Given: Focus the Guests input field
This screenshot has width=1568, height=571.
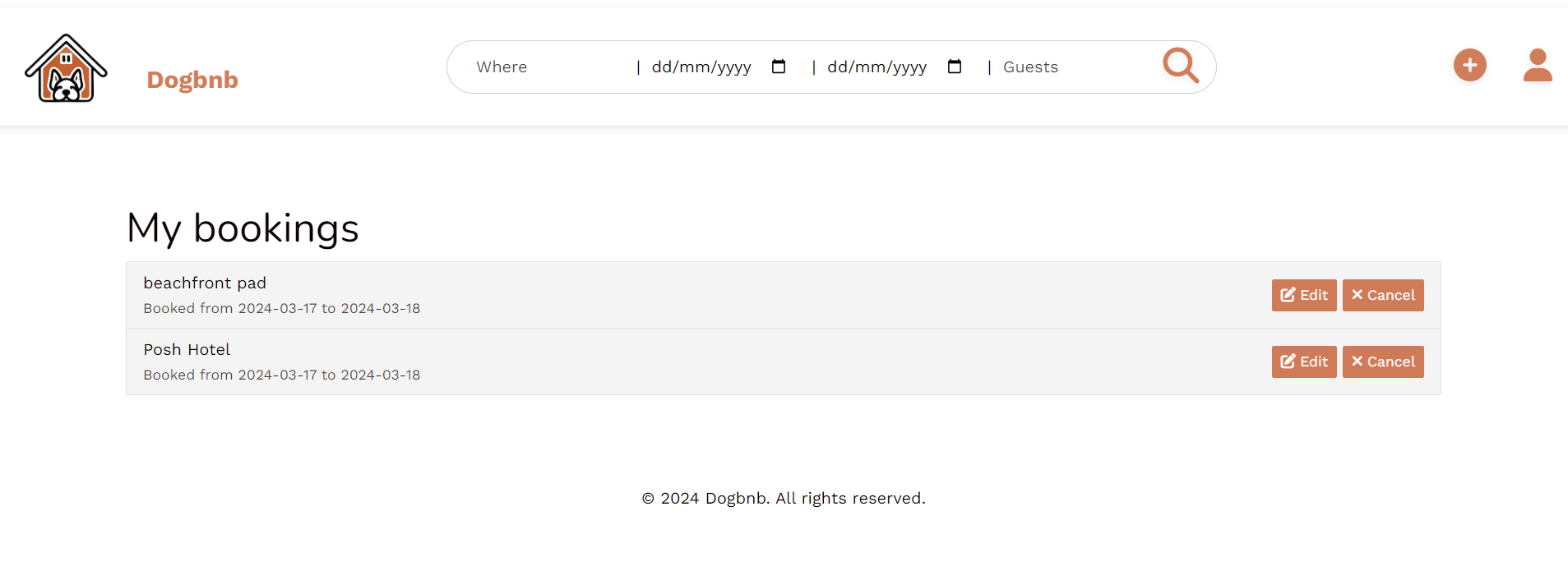Looking at the screenshot, I should 1069,67.
